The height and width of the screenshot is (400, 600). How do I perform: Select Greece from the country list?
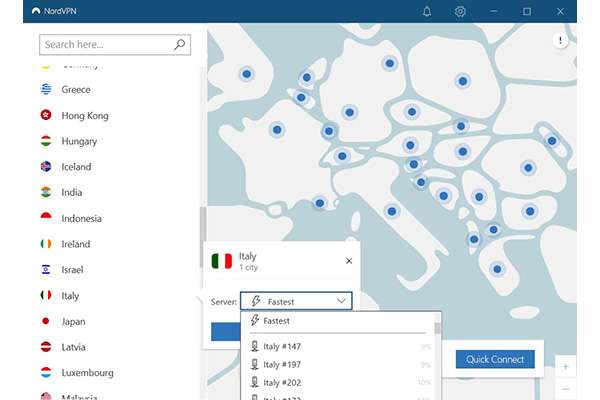76,89
